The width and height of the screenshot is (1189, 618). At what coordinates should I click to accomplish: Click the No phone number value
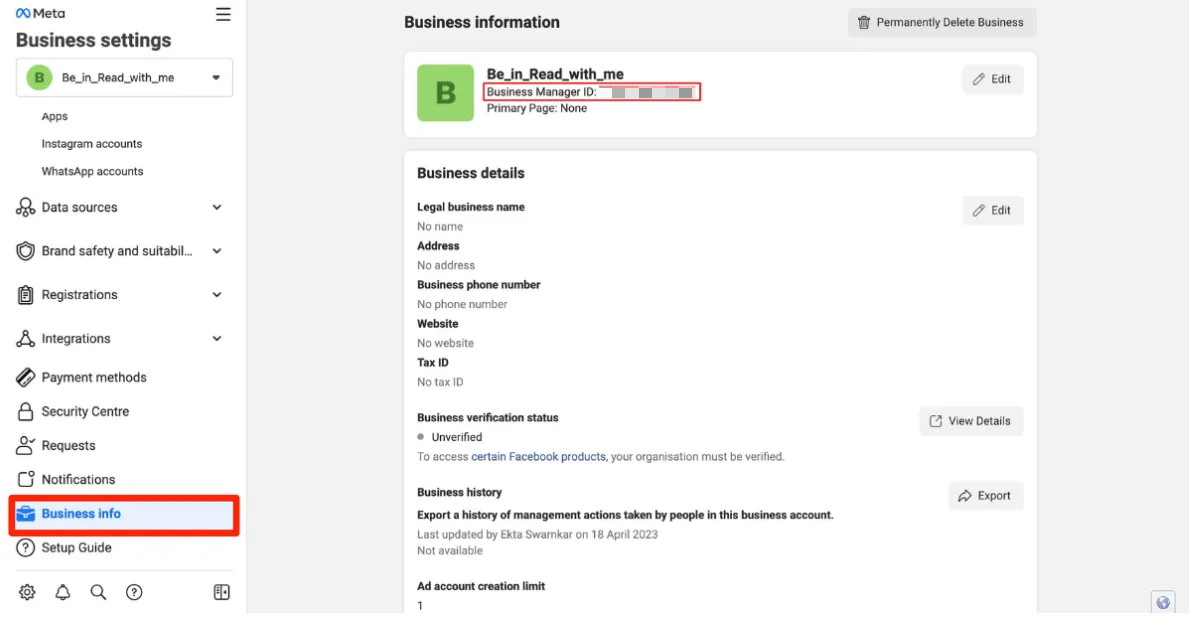point(462,304)
